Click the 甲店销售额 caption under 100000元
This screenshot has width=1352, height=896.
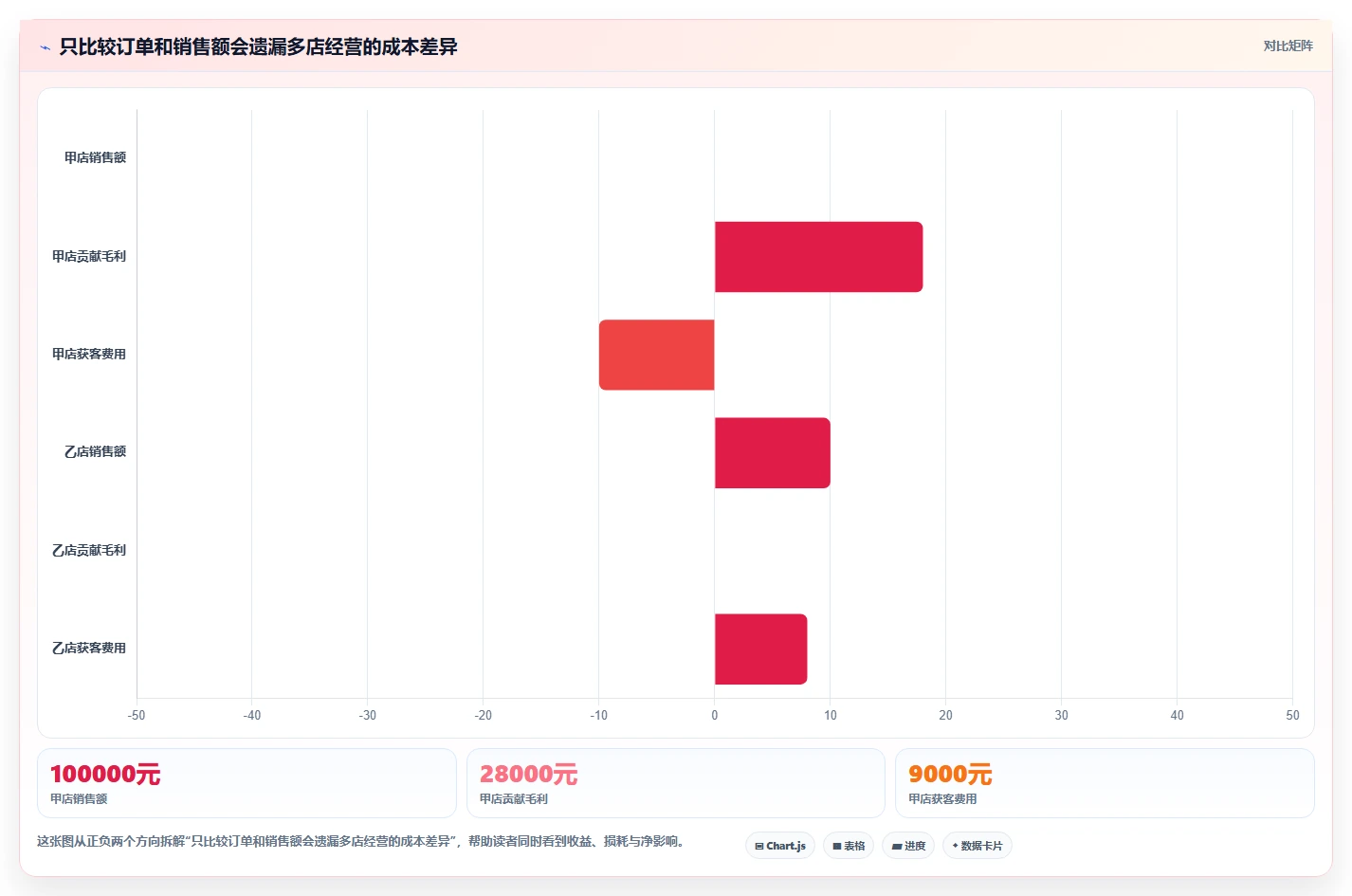pos(79,799)
